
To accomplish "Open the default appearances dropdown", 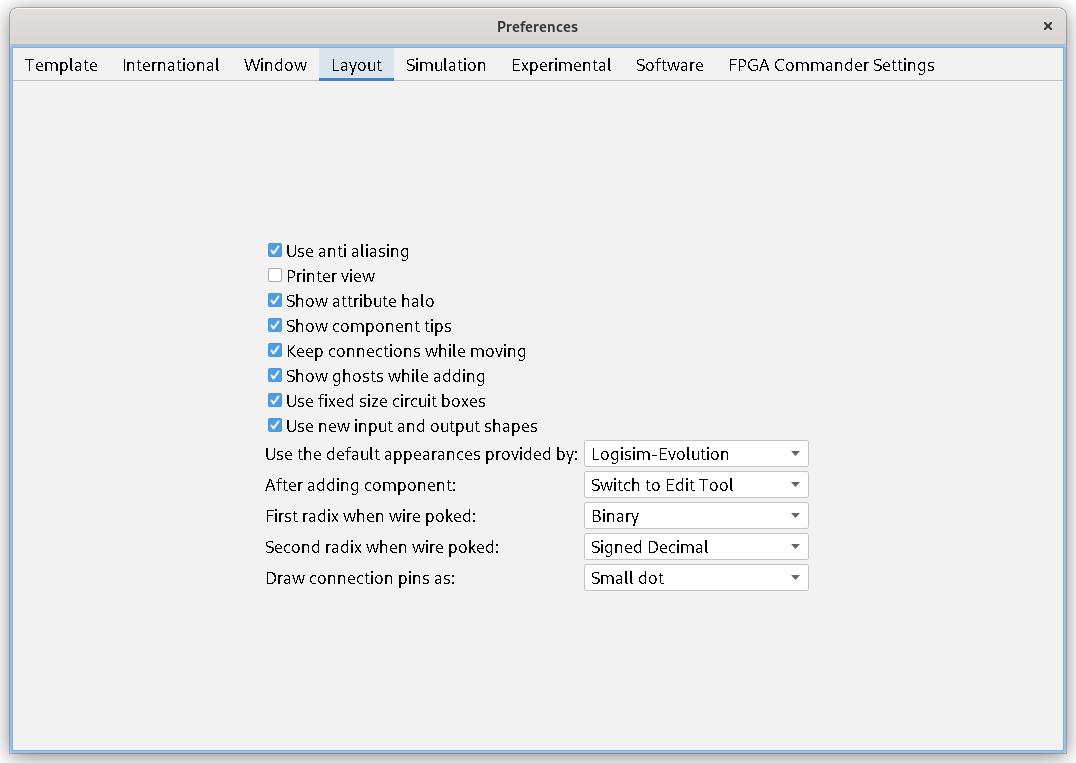I will pos(695,453).
